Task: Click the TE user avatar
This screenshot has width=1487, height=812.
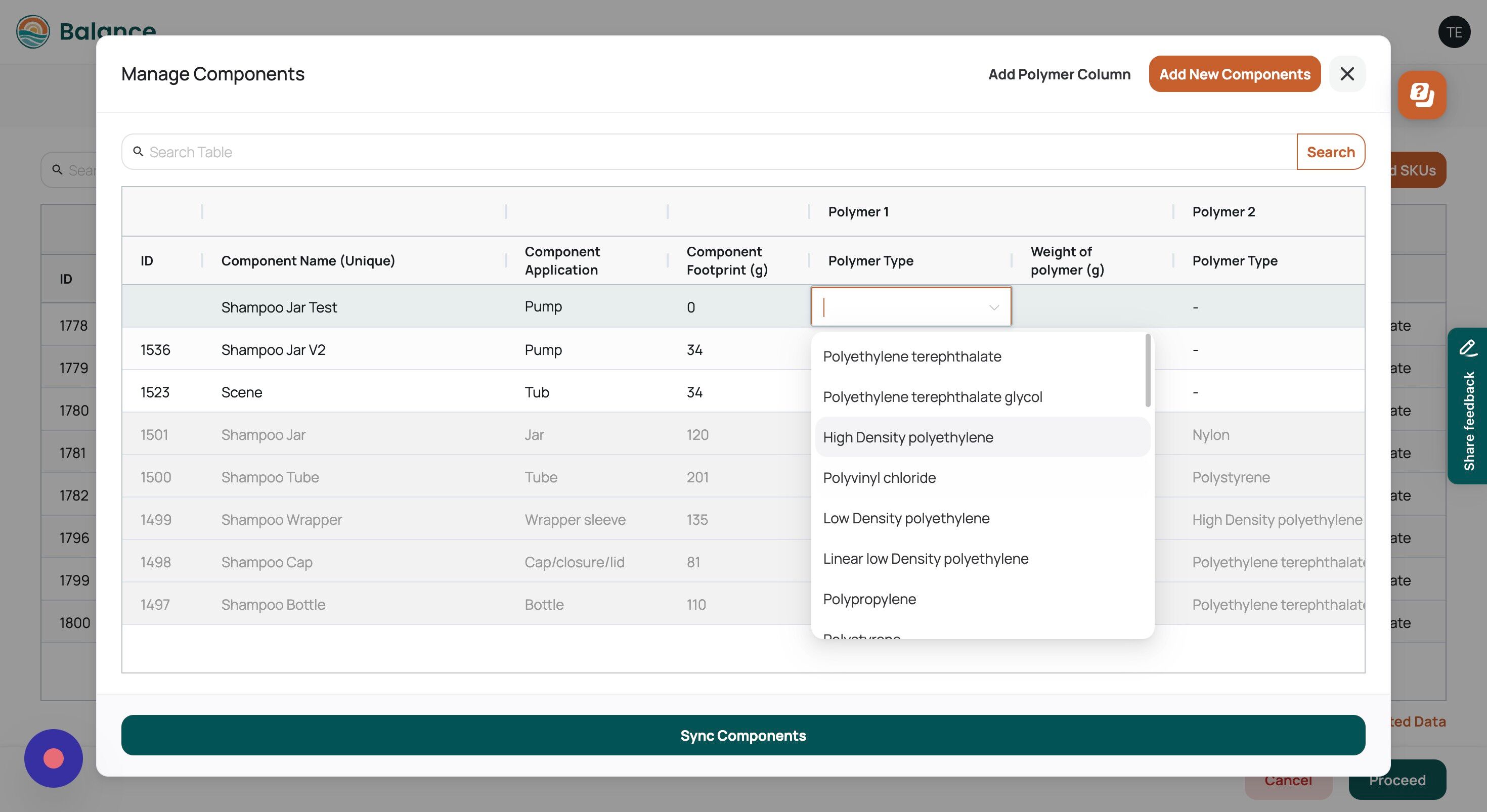Action: [1454, 32]
